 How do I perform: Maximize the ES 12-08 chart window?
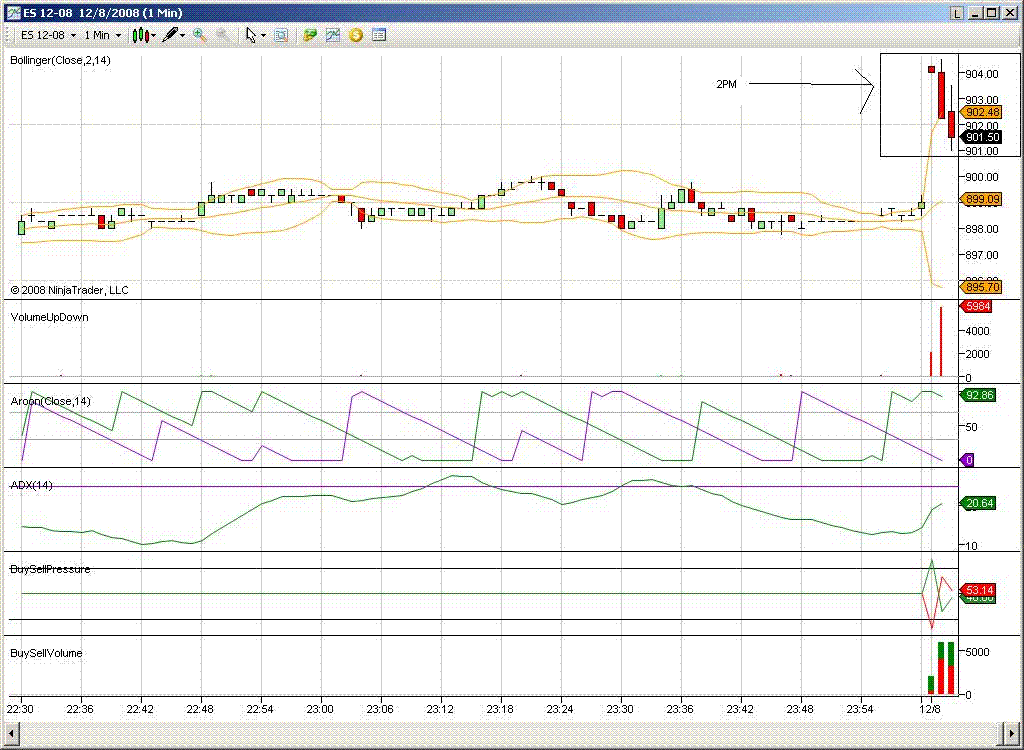pyautogui.click(x=992, y=13)
